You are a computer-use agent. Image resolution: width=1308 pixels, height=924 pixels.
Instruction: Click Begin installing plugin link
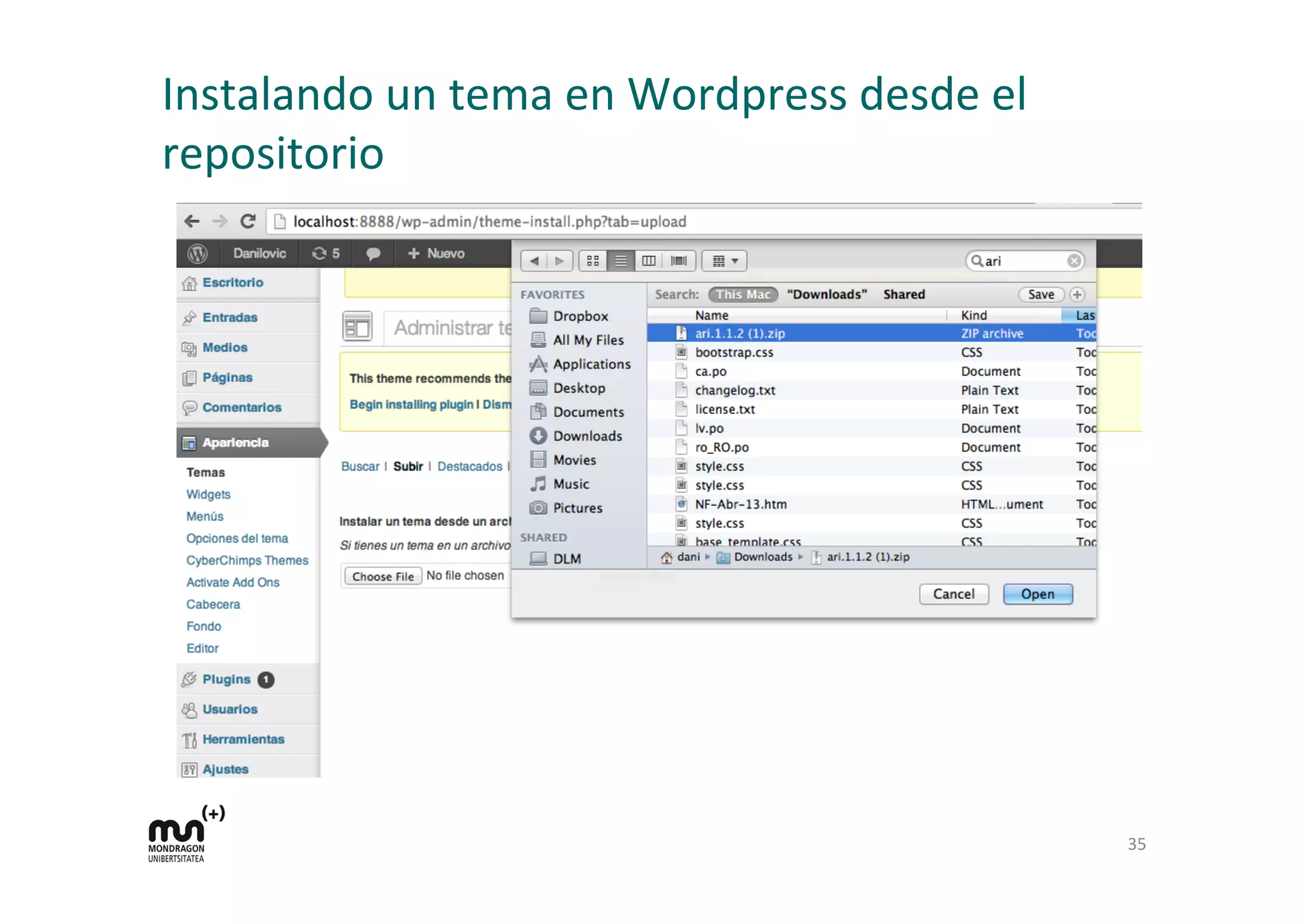point(411,404)
